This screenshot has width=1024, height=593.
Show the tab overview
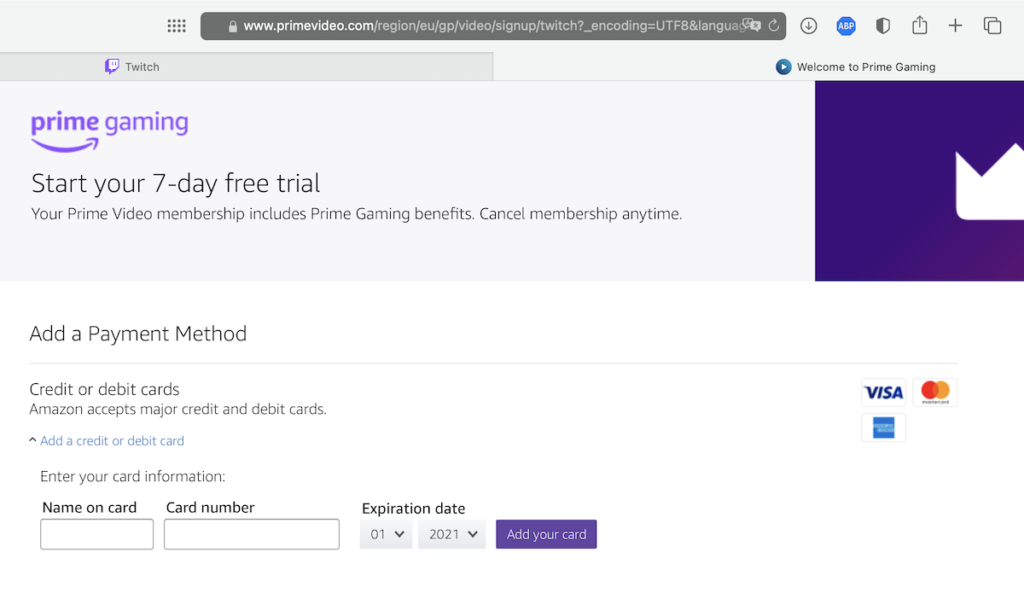coord(992,26)
